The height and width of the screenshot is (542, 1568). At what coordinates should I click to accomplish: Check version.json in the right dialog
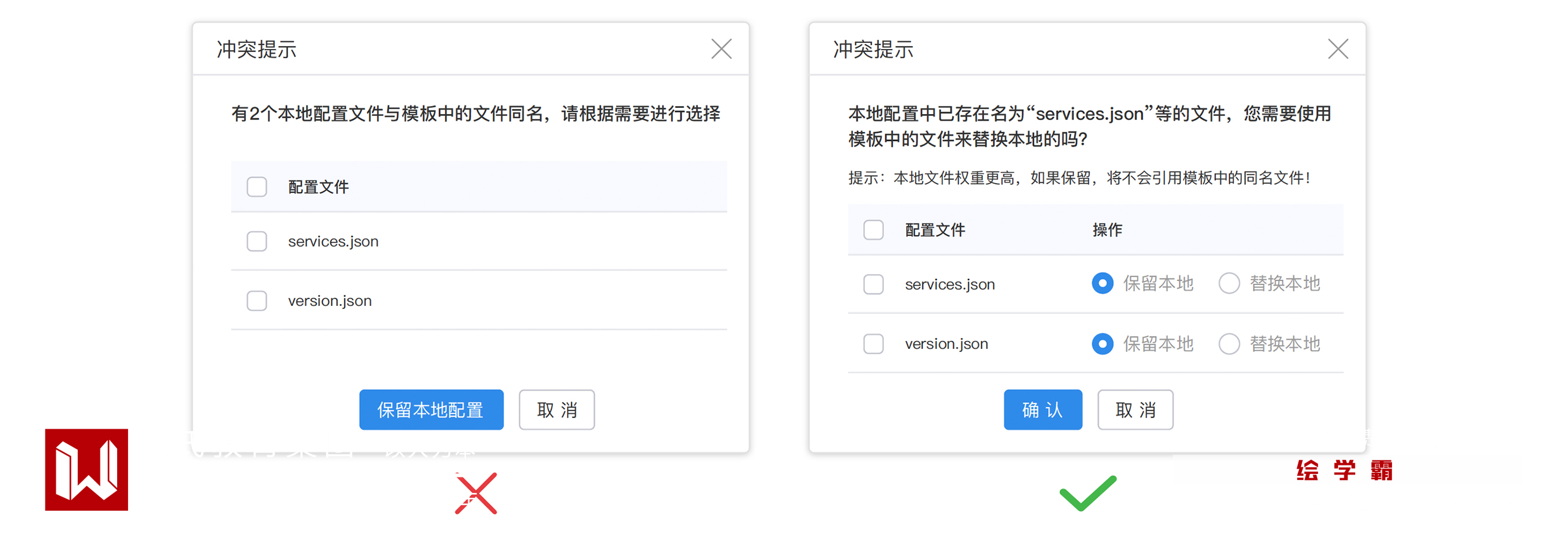[x=873, y=344]
